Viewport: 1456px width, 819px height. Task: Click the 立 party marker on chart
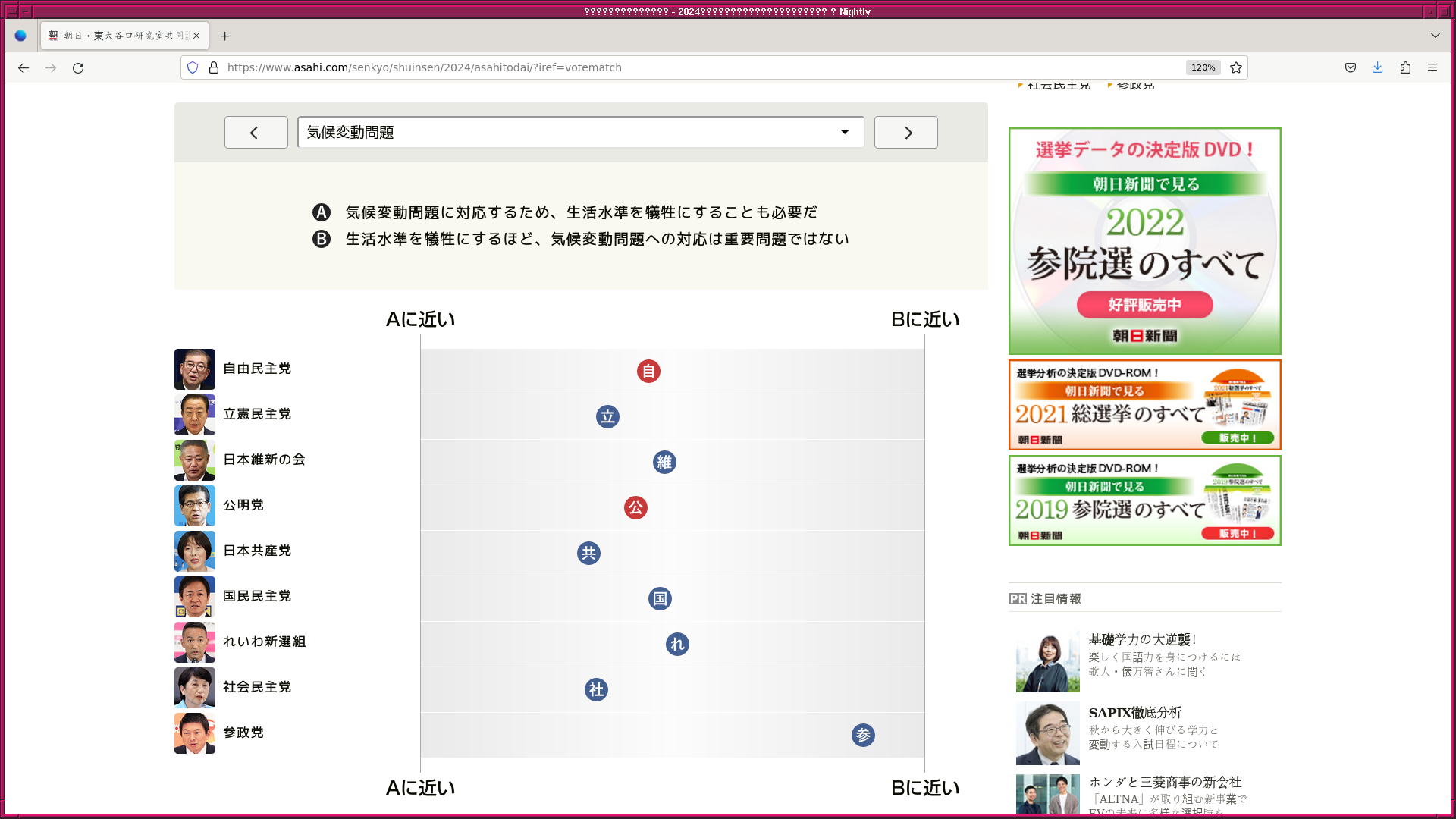pyautogui.click(x=607, y=417)
